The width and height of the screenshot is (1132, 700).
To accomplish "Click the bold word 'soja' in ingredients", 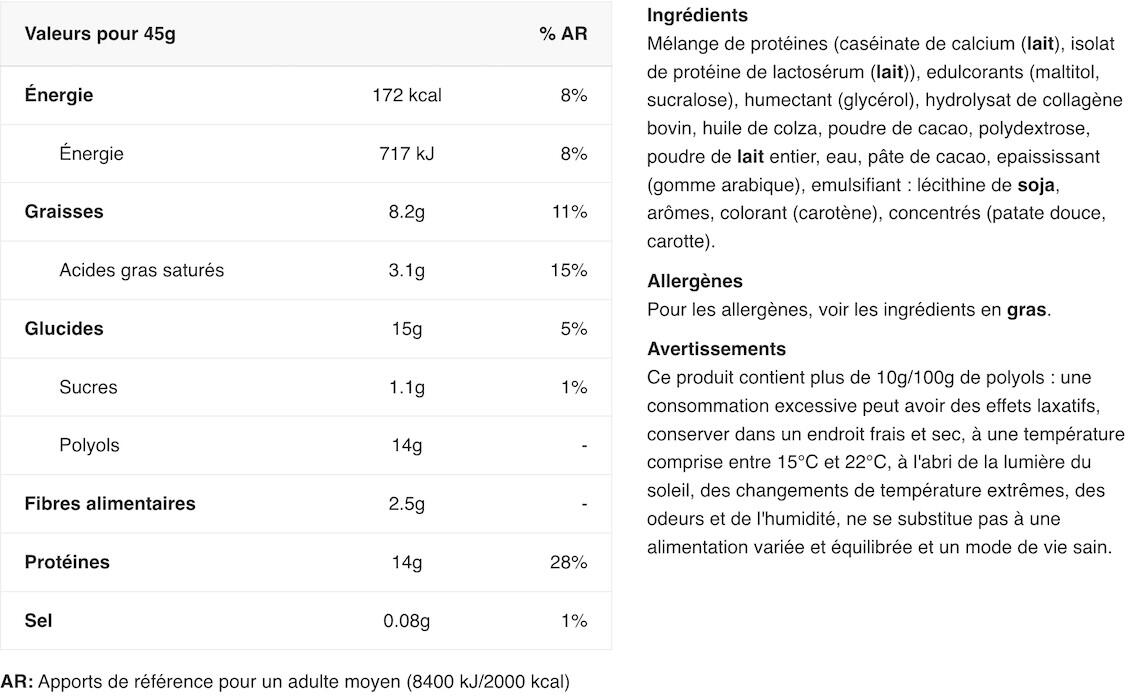I will pos(1036,185).
